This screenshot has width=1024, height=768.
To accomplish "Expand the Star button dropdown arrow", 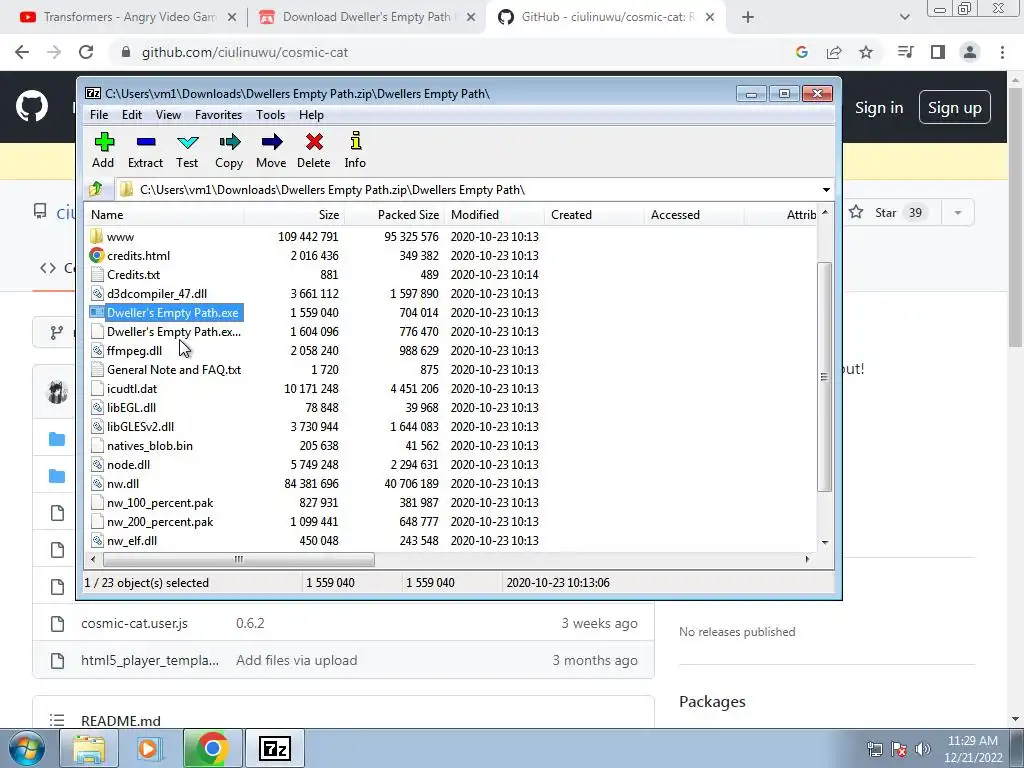I will coord(958,213).
